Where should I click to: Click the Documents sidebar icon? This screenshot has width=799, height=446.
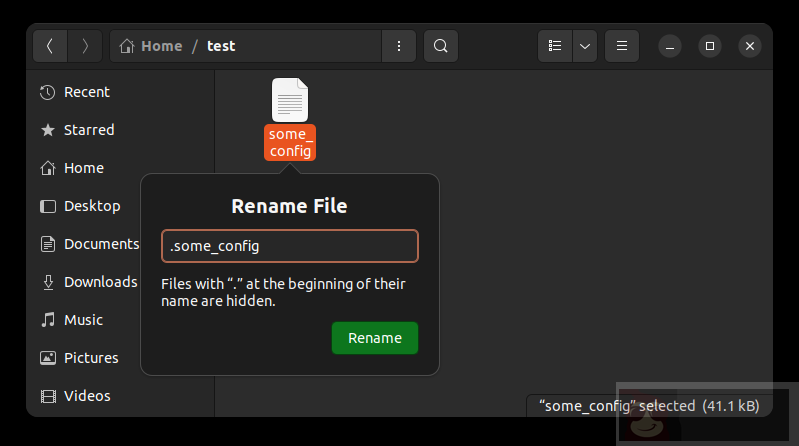(x=47, y=244)
